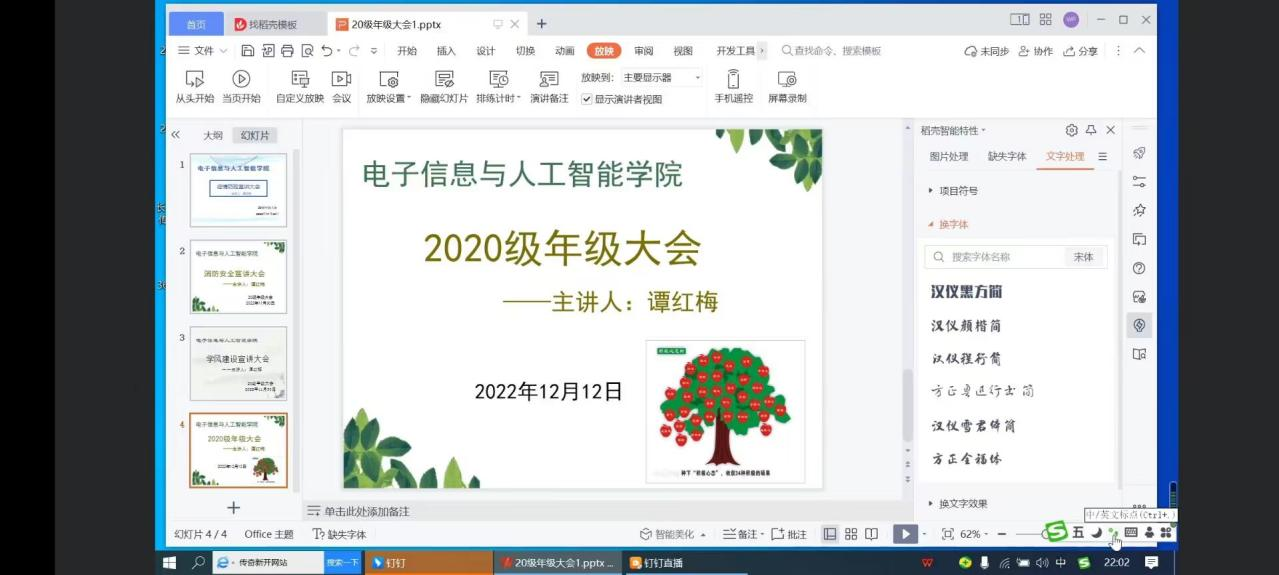Start 屏幕录制 screen recording

[x=787, y=79]
